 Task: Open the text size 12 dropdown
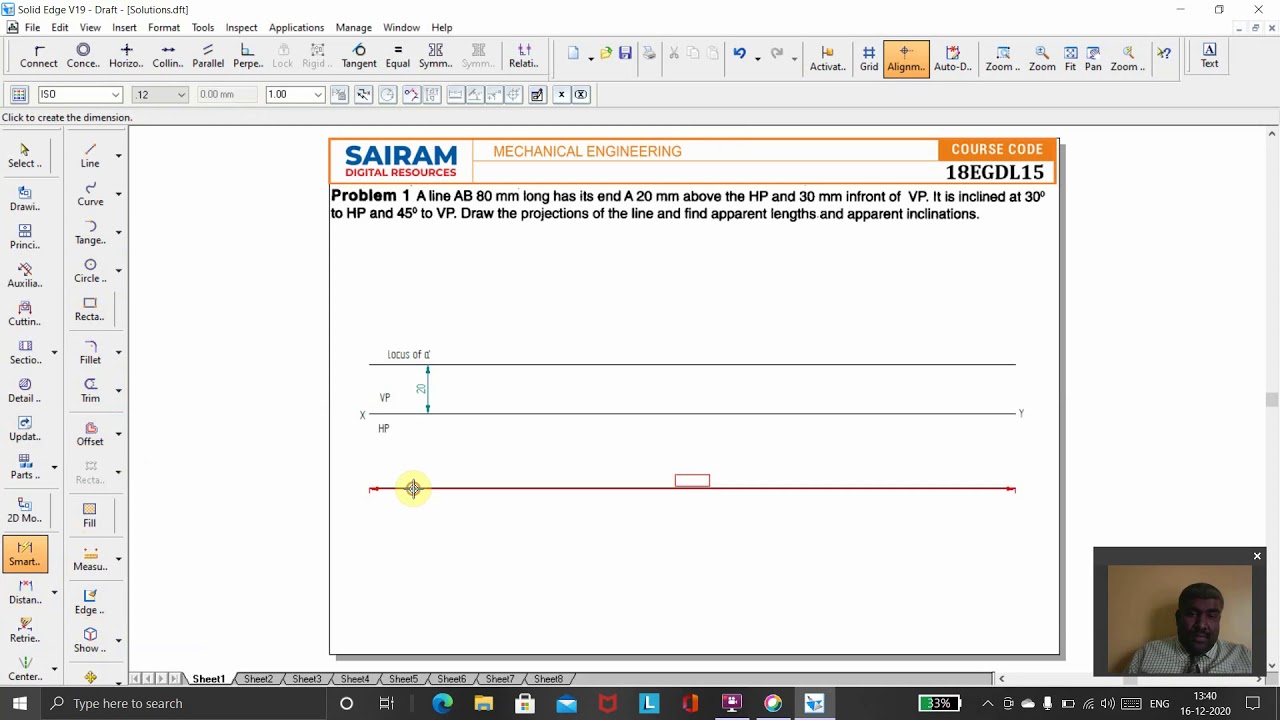pos(181,94)
